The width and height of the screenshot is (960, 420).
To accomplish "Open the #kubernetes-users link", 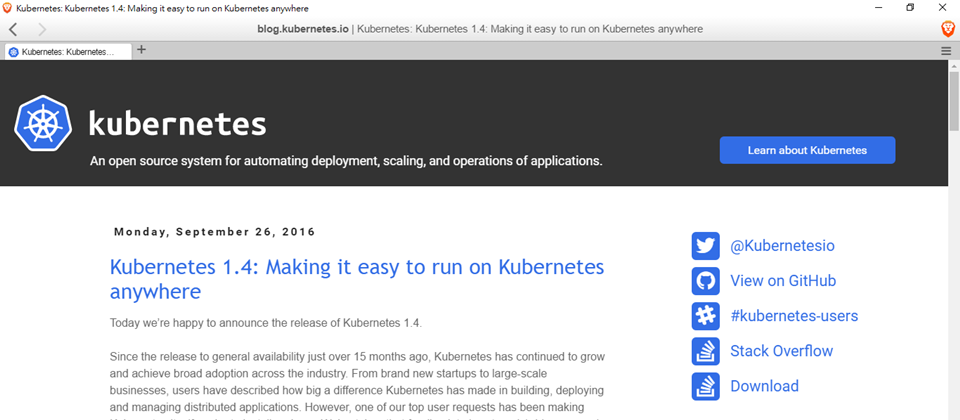I will tap(794, 316).
